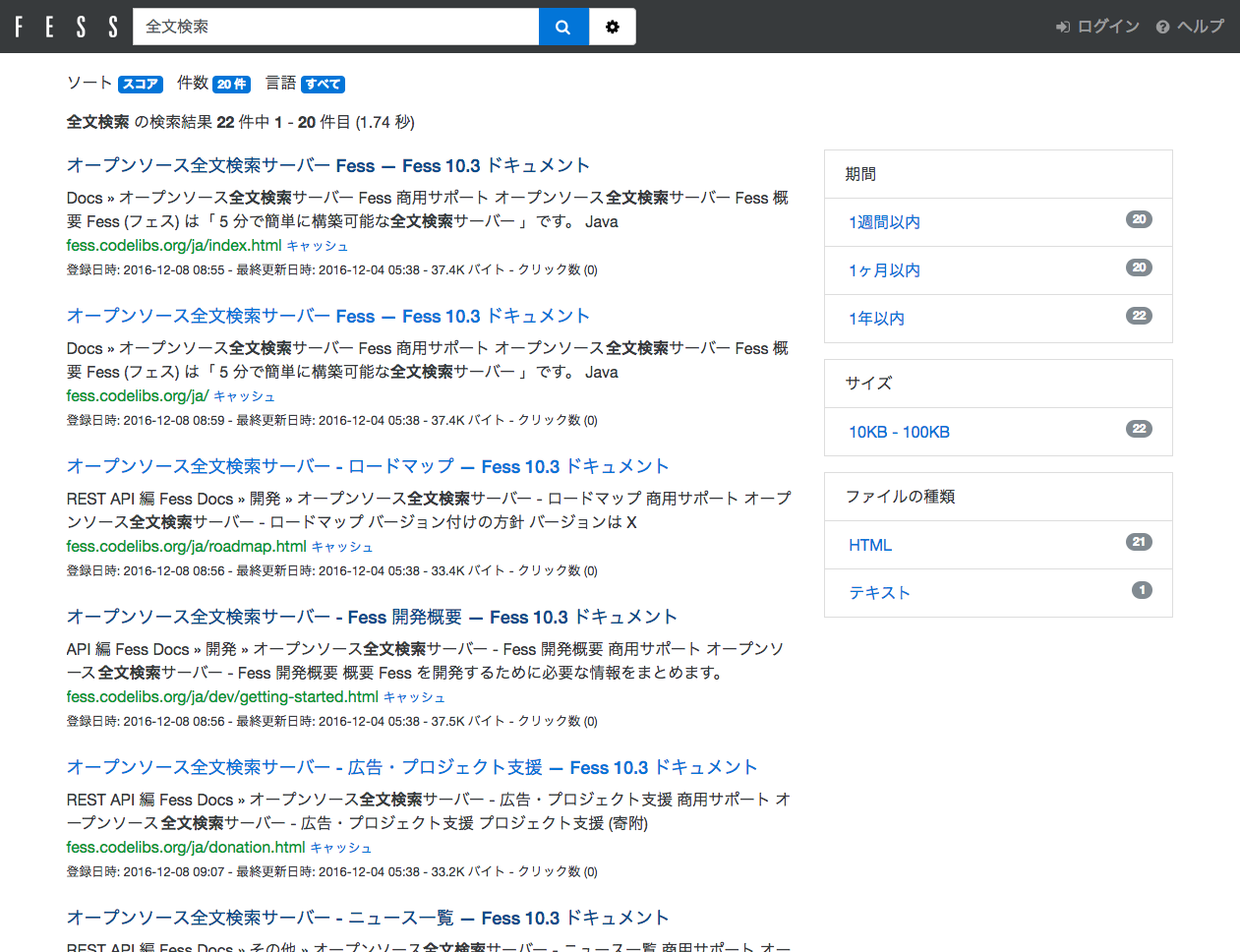1240x952 pixels.
Task: Click the count badge 21 beside HTML
Action: click(x=1139, y=542)
